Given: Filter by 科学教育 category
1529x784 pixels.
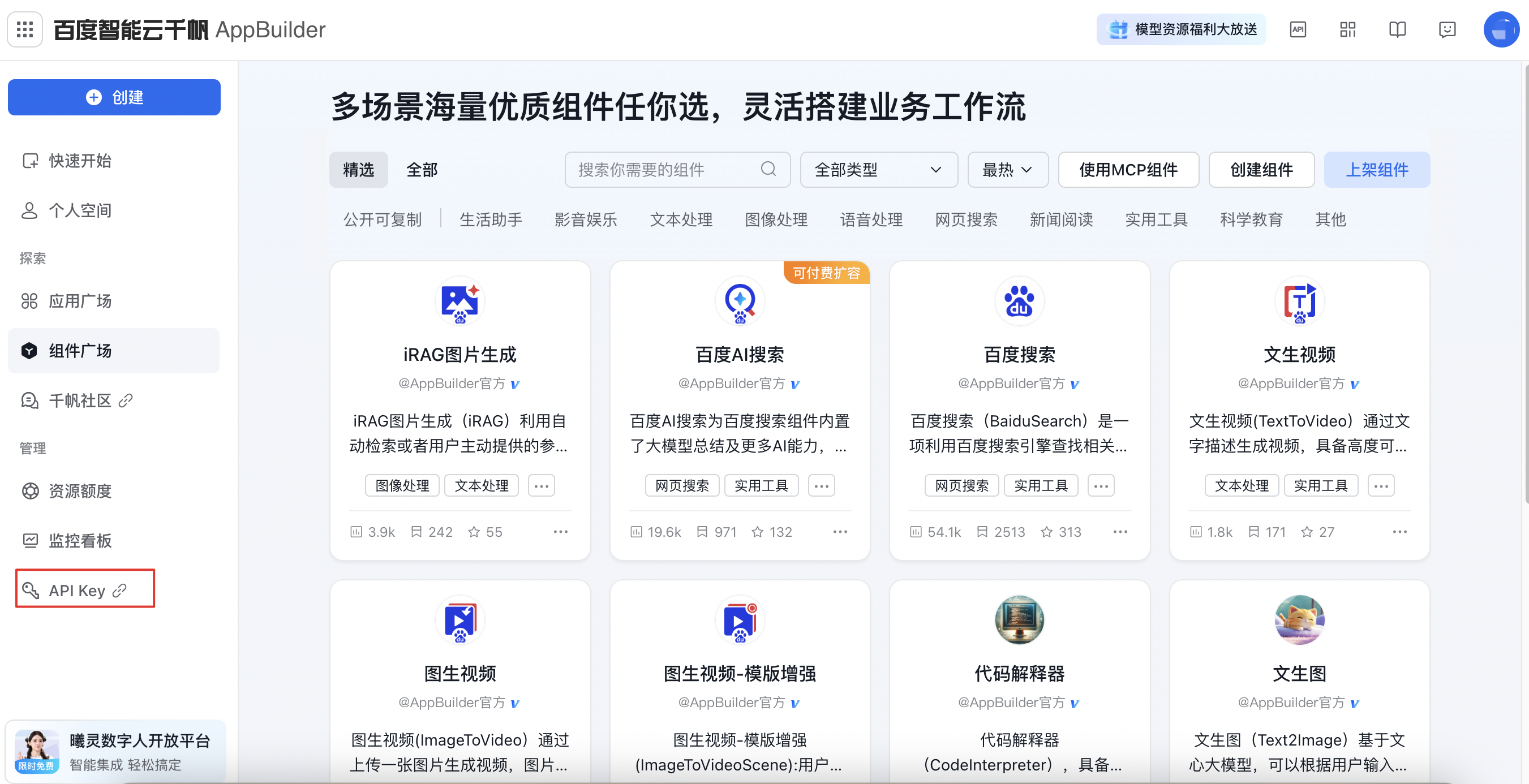Looking at the screenshot, I should pyautogui.click(x=1251, y=219).
